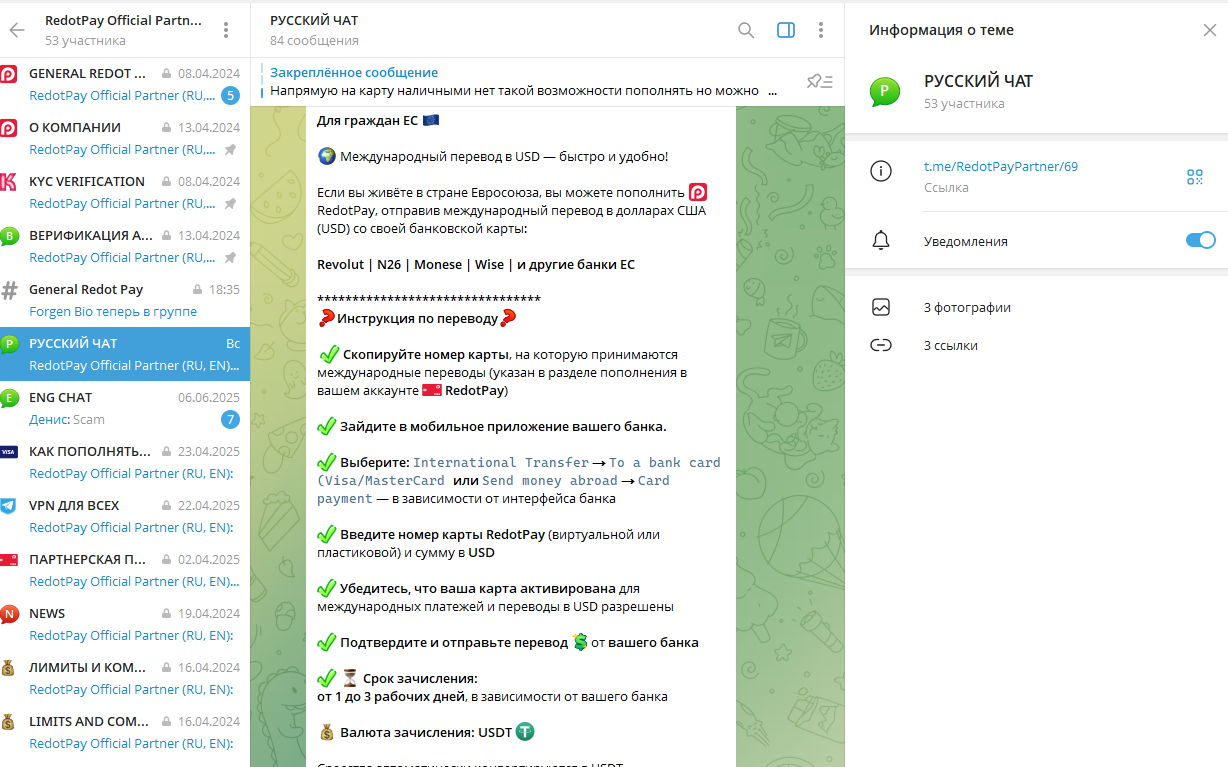Click the unread badge 7 on ENG CHAT
The width and height of the screenshot is (1228, 767).
click(x=230, y=419)
